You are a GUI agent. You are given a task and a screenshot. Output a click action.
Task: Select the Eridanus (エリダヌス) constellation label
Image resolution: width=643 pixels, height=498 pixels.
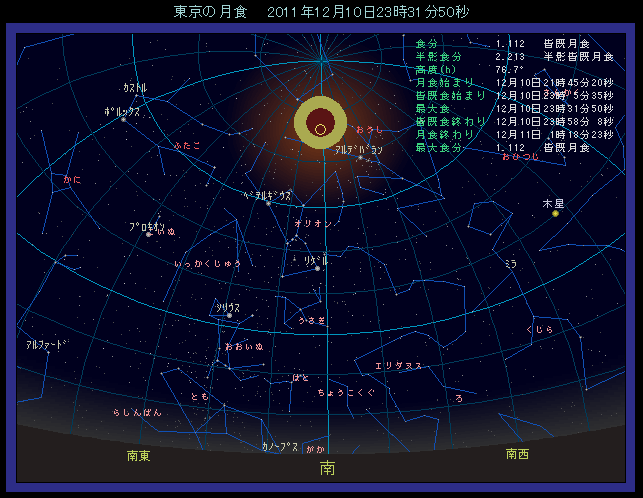[x=398, y=365]
